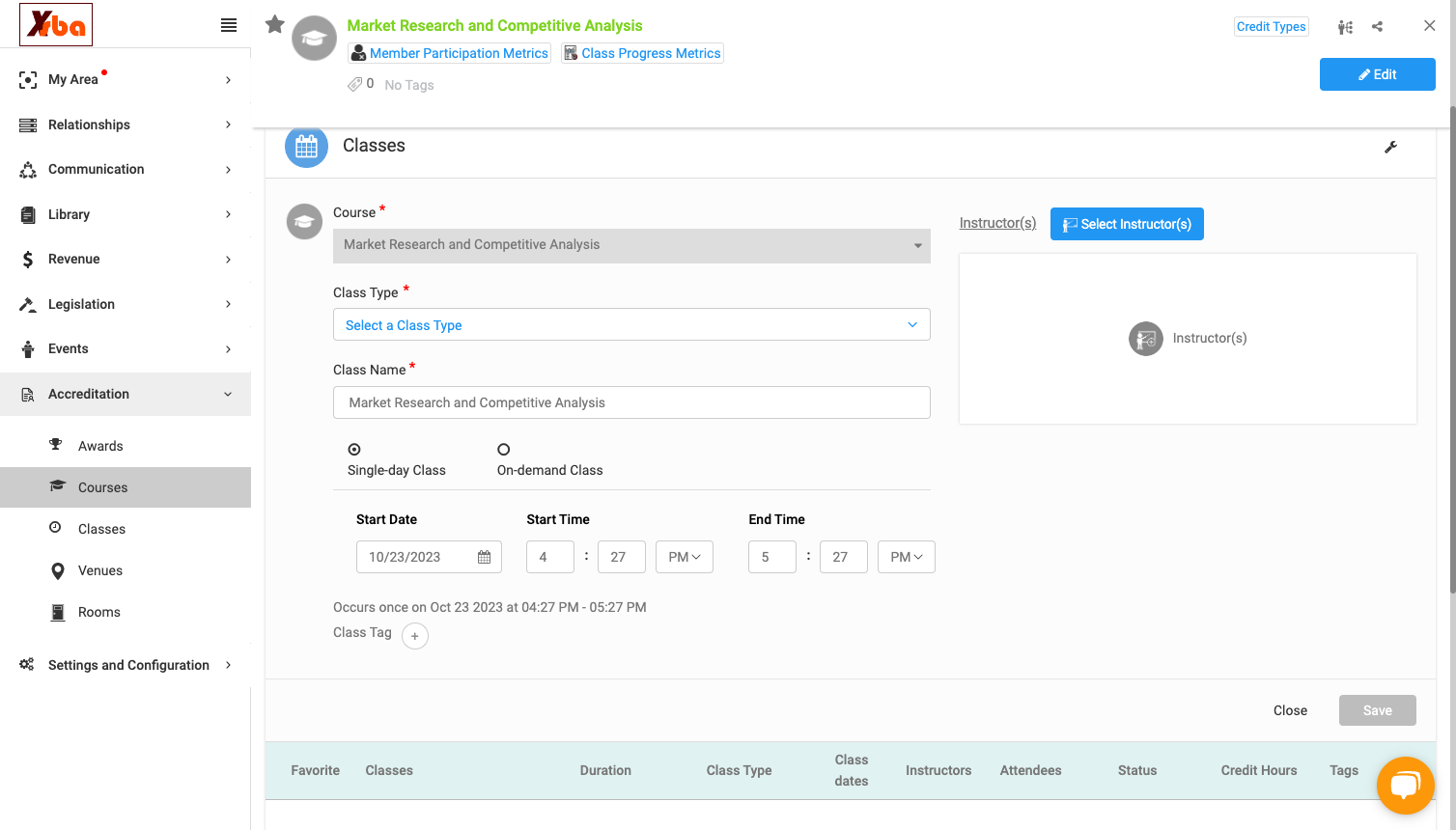Select the On-demand Class option

coord(503,450)
